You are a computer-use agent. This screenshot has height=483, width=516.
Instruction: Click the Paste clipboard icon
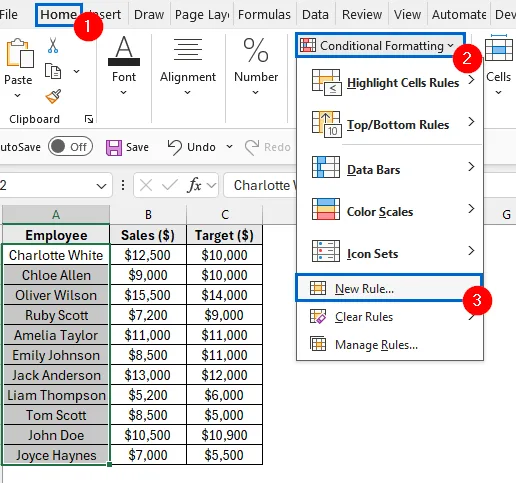[19, 53]
